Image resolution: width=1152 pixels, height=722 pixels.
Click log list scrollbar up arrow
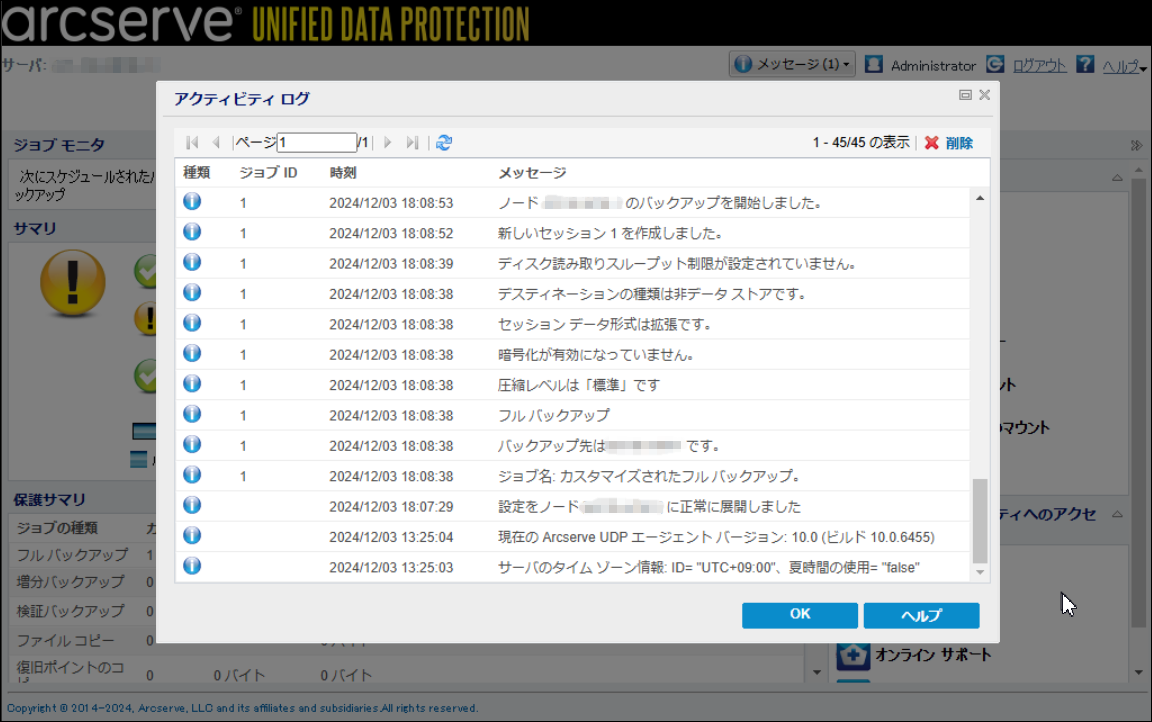979,198
